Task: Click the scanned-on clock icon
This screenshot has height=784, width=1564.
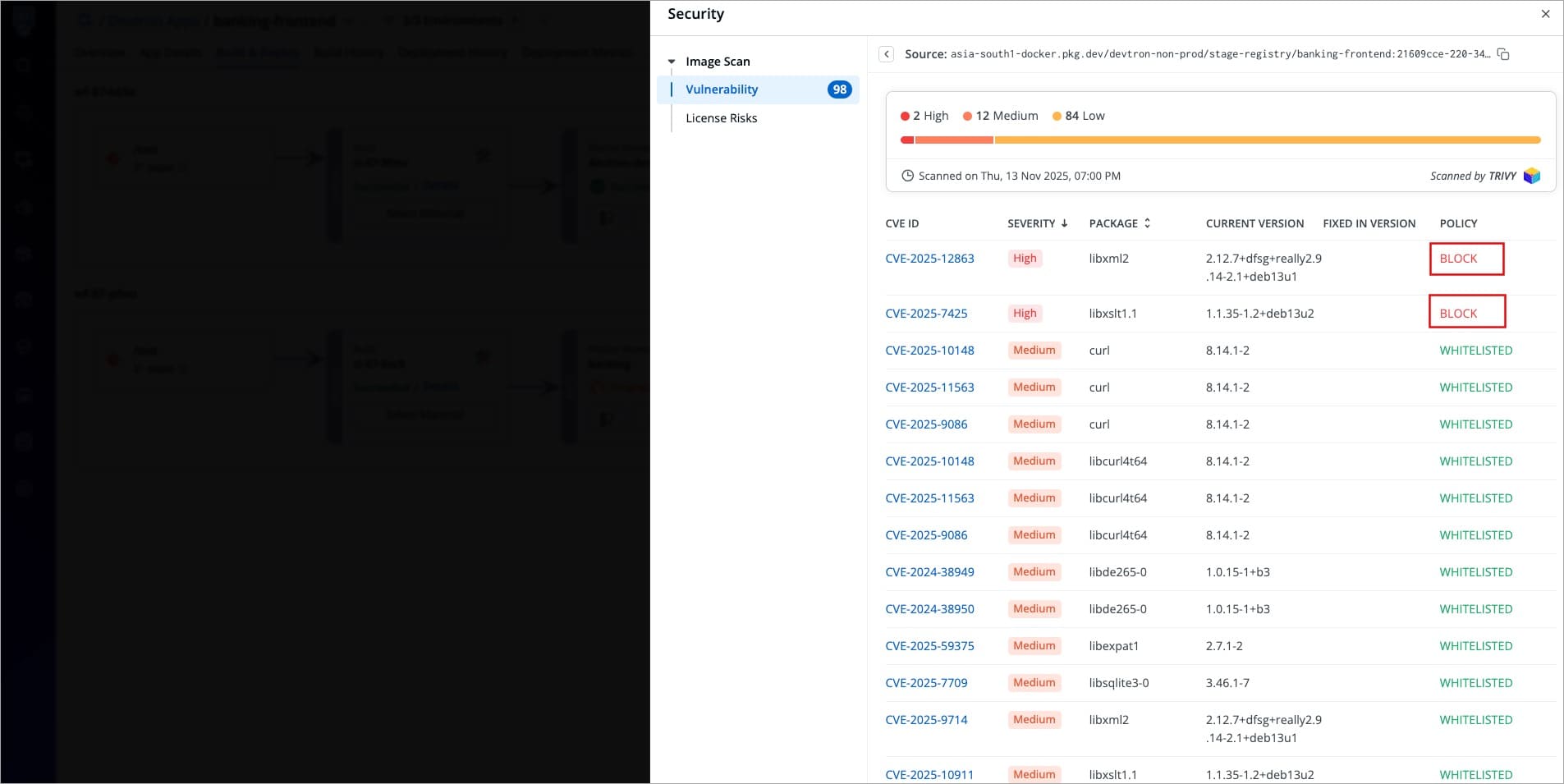Action: tap(907, 176)
